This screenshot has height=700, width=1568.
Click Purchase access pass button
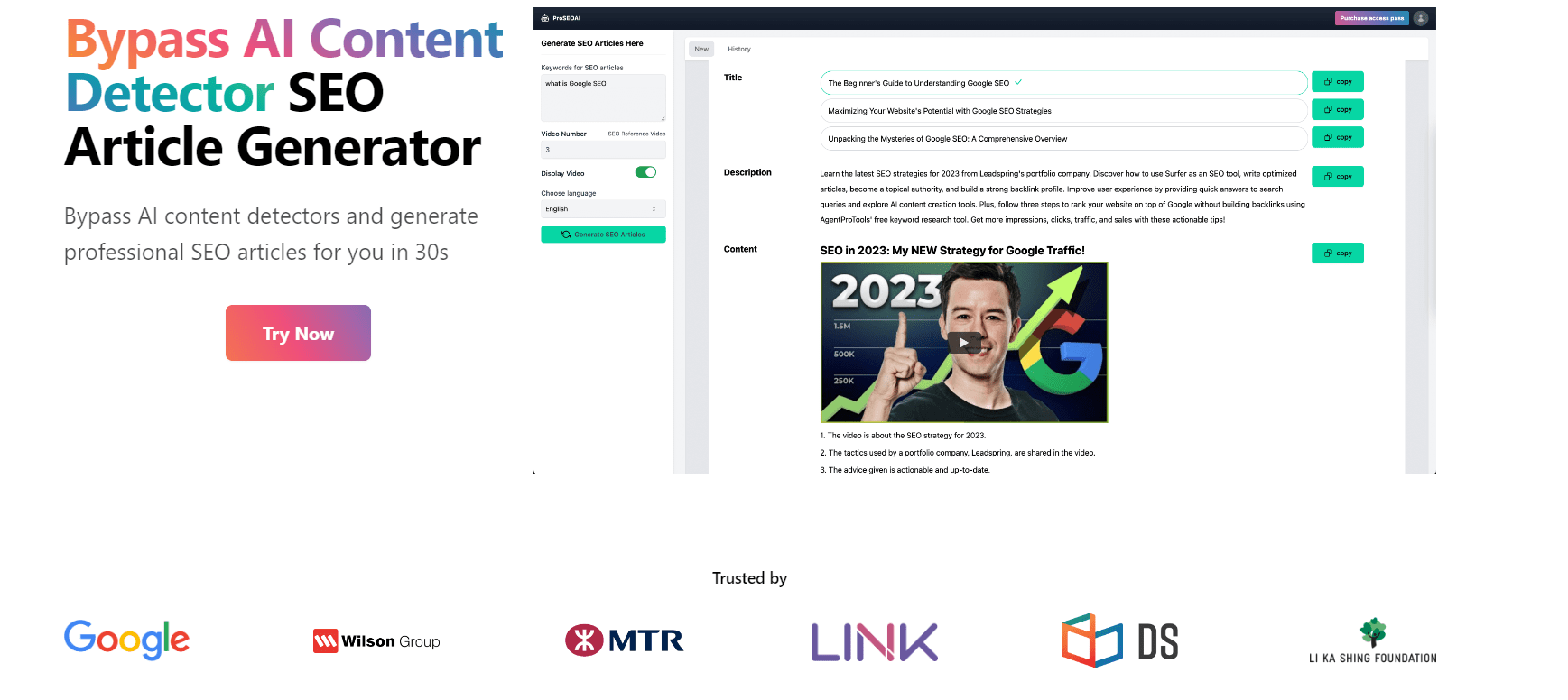[1371, 18]
